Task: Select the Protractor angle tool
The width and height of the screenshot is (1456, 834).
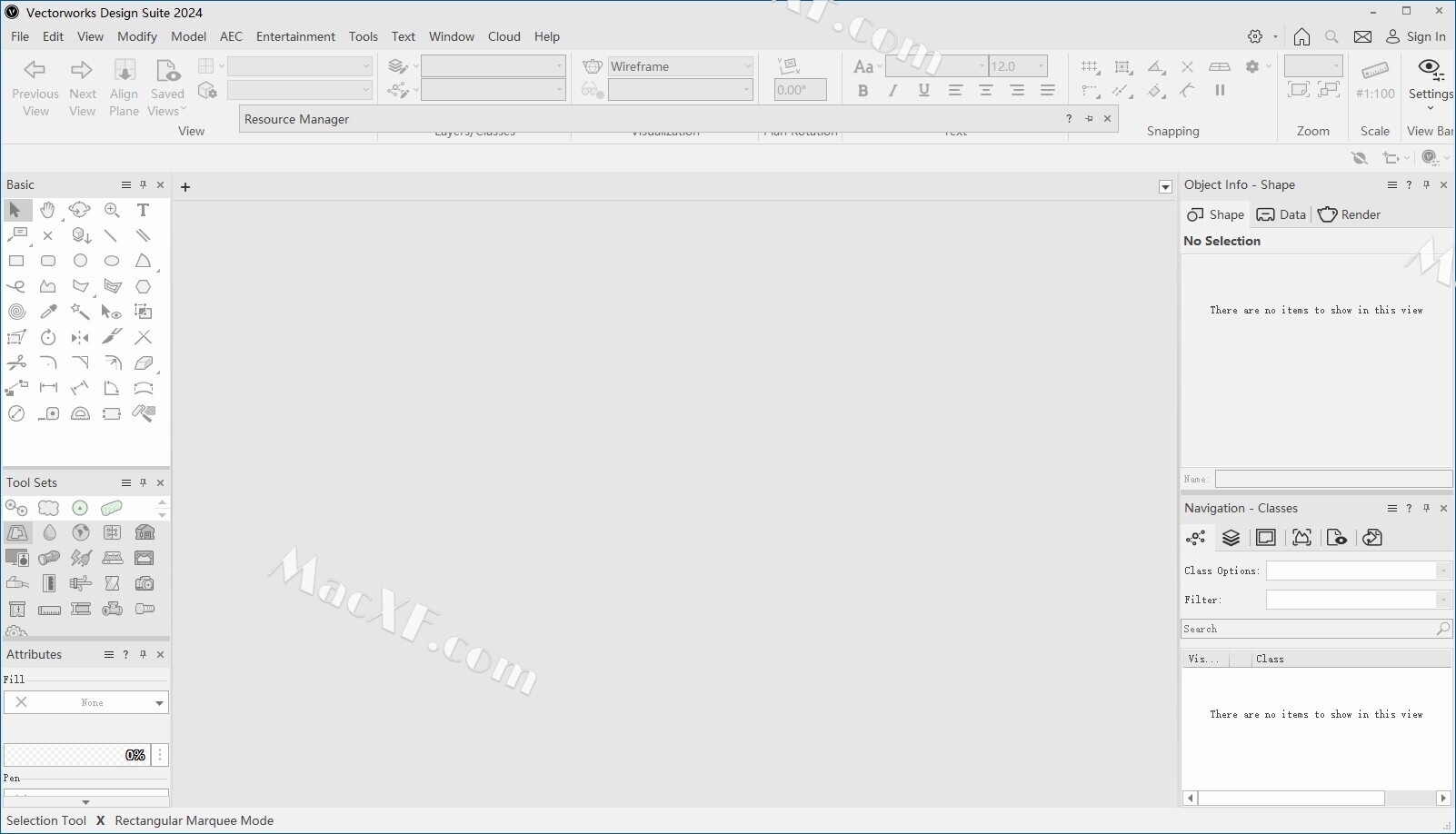Action: [x=80, y=413]
